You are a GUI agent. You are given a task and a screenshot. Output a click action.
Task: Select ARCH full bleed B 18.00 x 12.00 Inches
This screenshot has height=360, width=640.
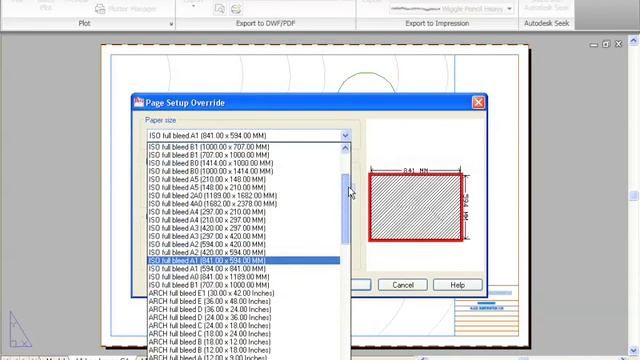[244, 342]
